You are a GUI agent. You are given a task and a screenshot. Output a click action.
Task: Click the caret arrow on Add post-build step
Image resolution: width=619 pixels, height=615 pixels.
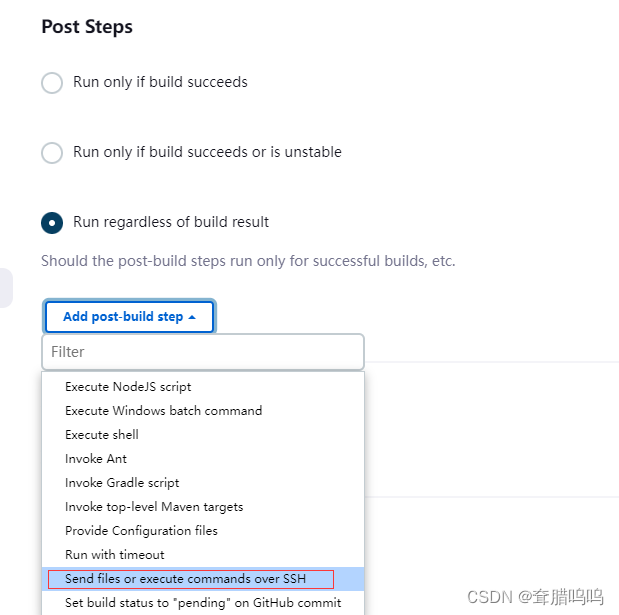point(192,317)
